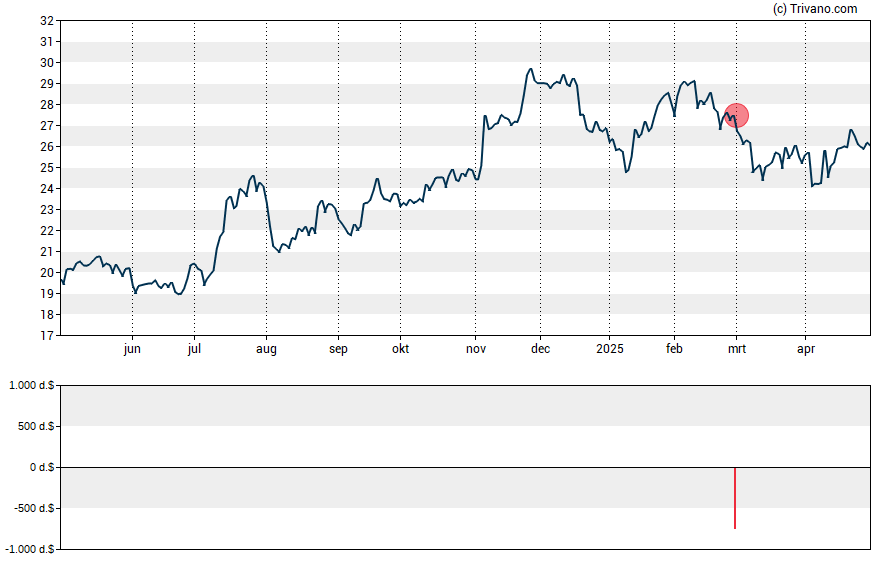Viewport: 888px width, 565px height.
Task: Click the '-500 d.$' axis label
Action: point(34,508)
